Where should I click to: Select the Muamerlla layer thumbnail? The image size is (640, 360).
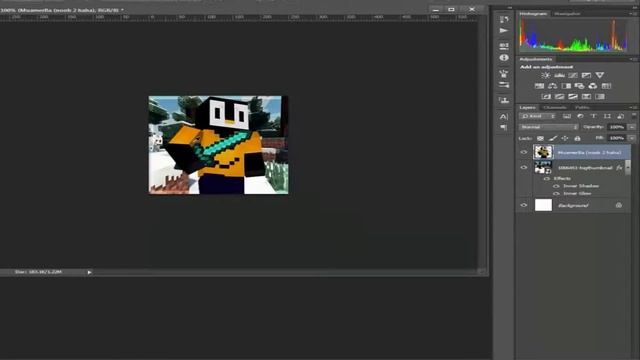pyautogui.click(x=543, y=152)
